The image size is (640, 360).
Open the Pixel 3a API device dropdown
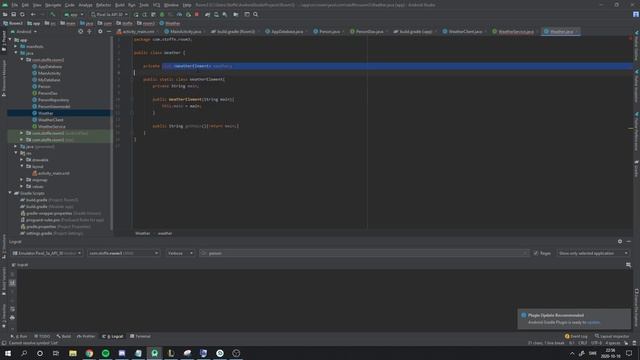[109, 14]
